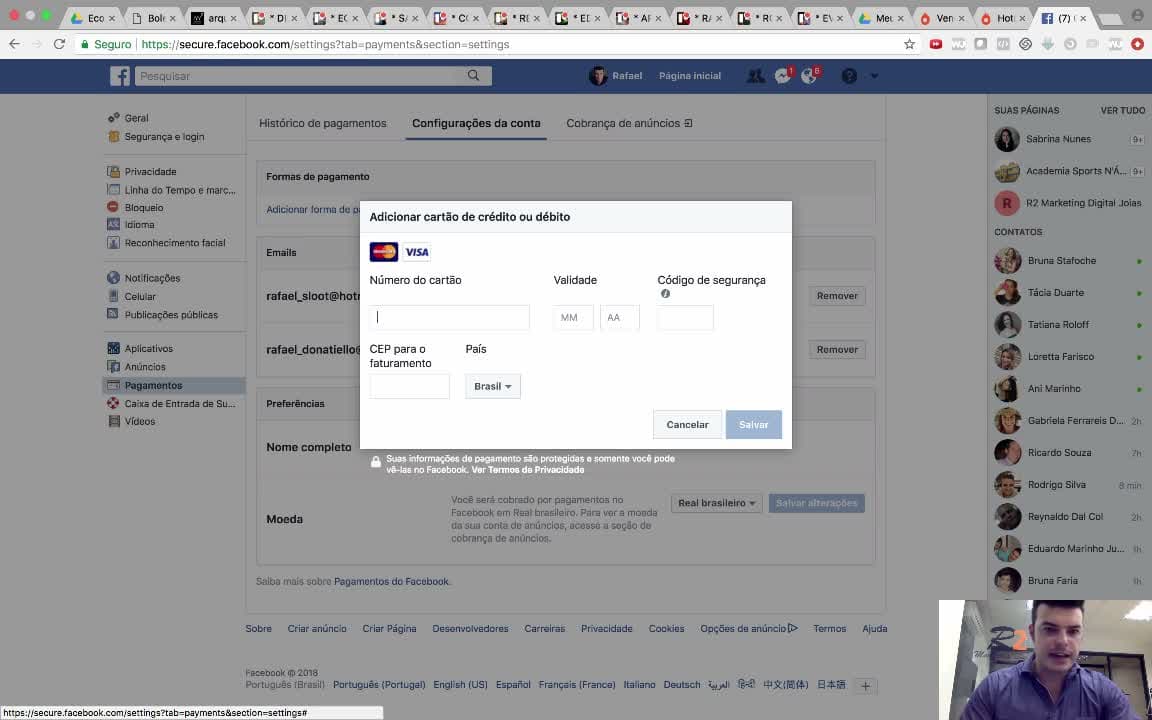Go to Página inicial
This screenshot has width=1152, height=720.
pyautogui.click(x=690, y=76)
